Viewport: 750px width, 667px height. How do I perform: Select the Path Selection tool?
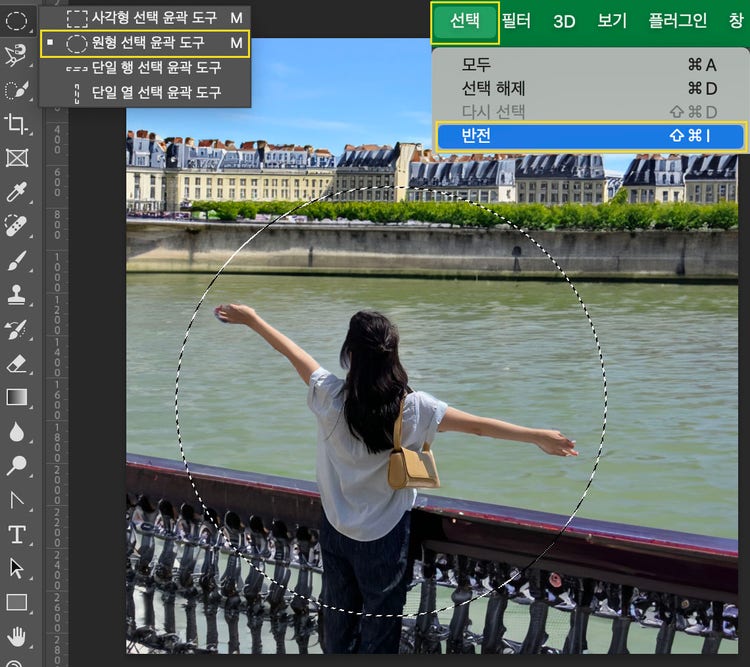(x=16, y=568)
